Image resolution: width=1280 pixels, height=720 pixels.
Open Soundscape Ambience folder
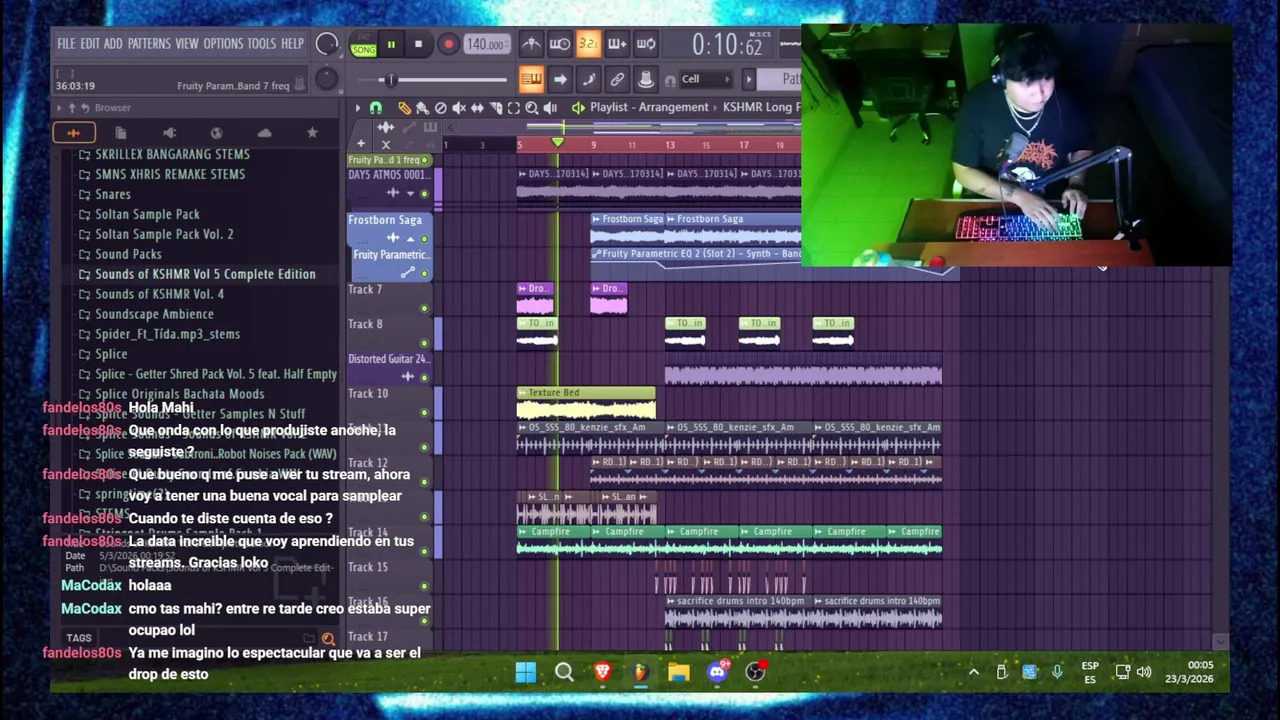[154, 314]
